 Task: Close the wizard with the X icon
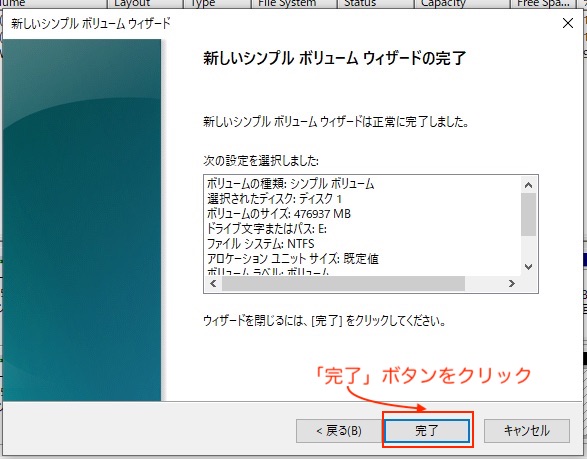pos(568,23)
